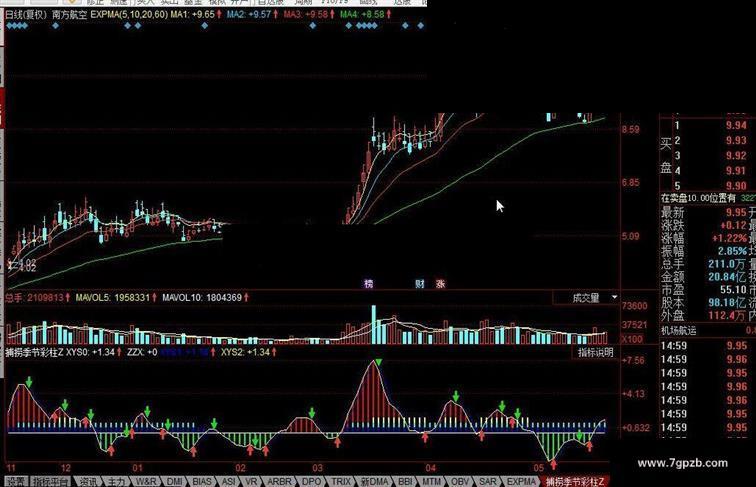Screen dimensions: 756x487
Task: Click the 总手 value 211.0万
Action: pyautogui.click(x=727, y=264)
